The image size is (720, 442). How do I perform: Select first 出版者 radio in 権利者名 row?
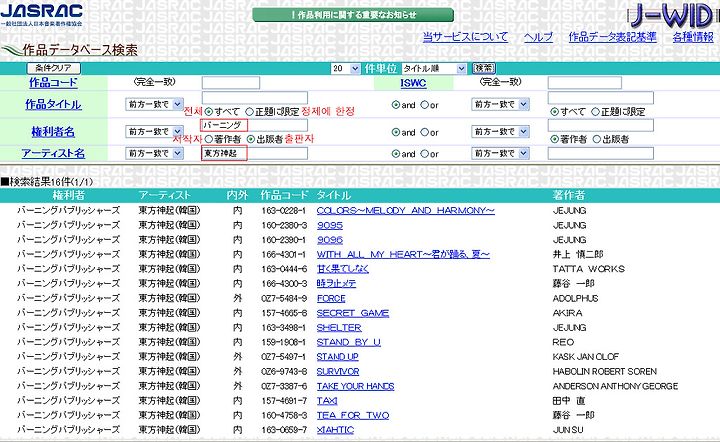(x=251, y=139)
